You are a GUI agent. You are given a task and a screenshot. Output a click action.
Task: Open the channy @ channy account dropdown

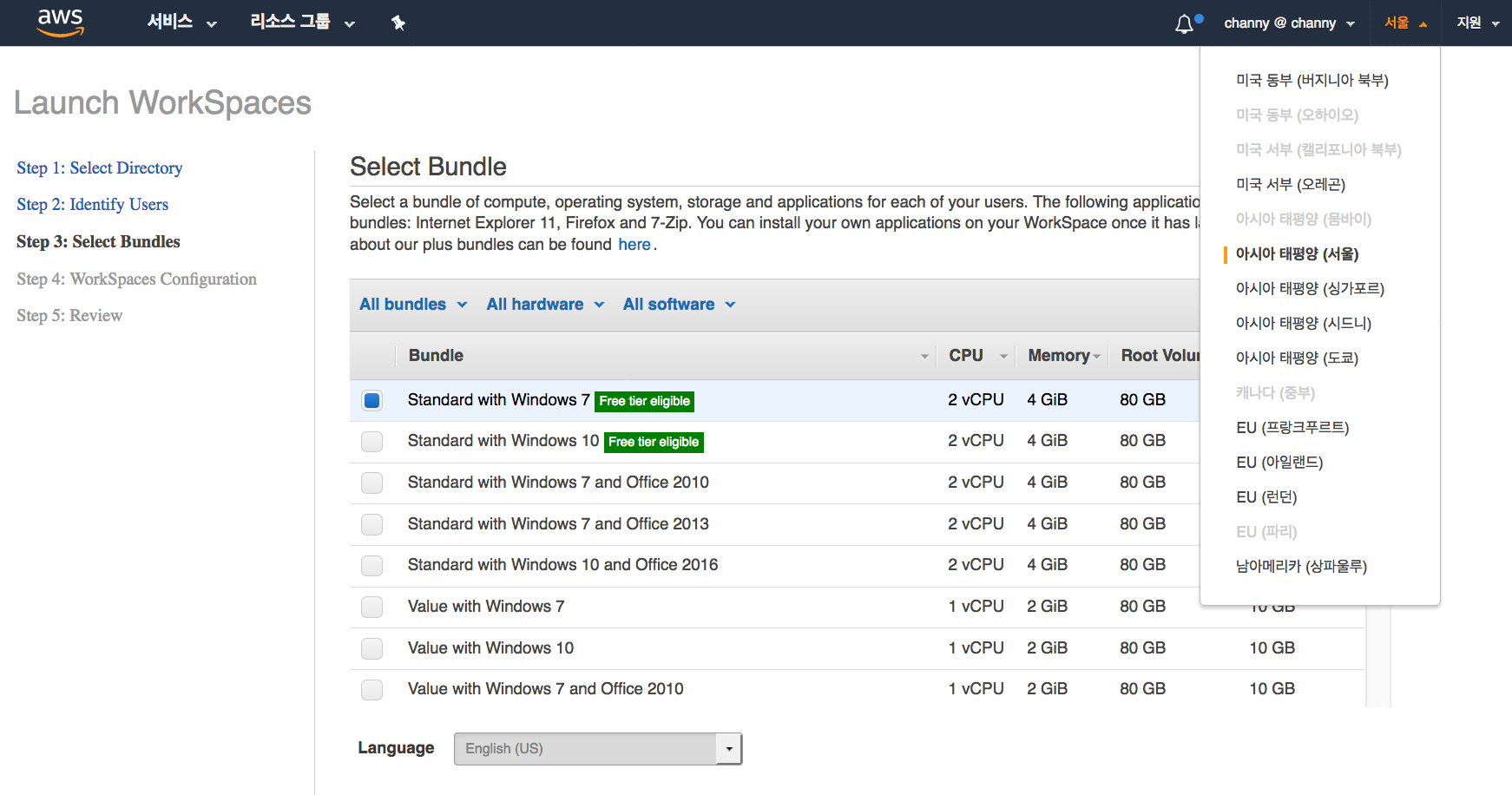(1289, 23)
